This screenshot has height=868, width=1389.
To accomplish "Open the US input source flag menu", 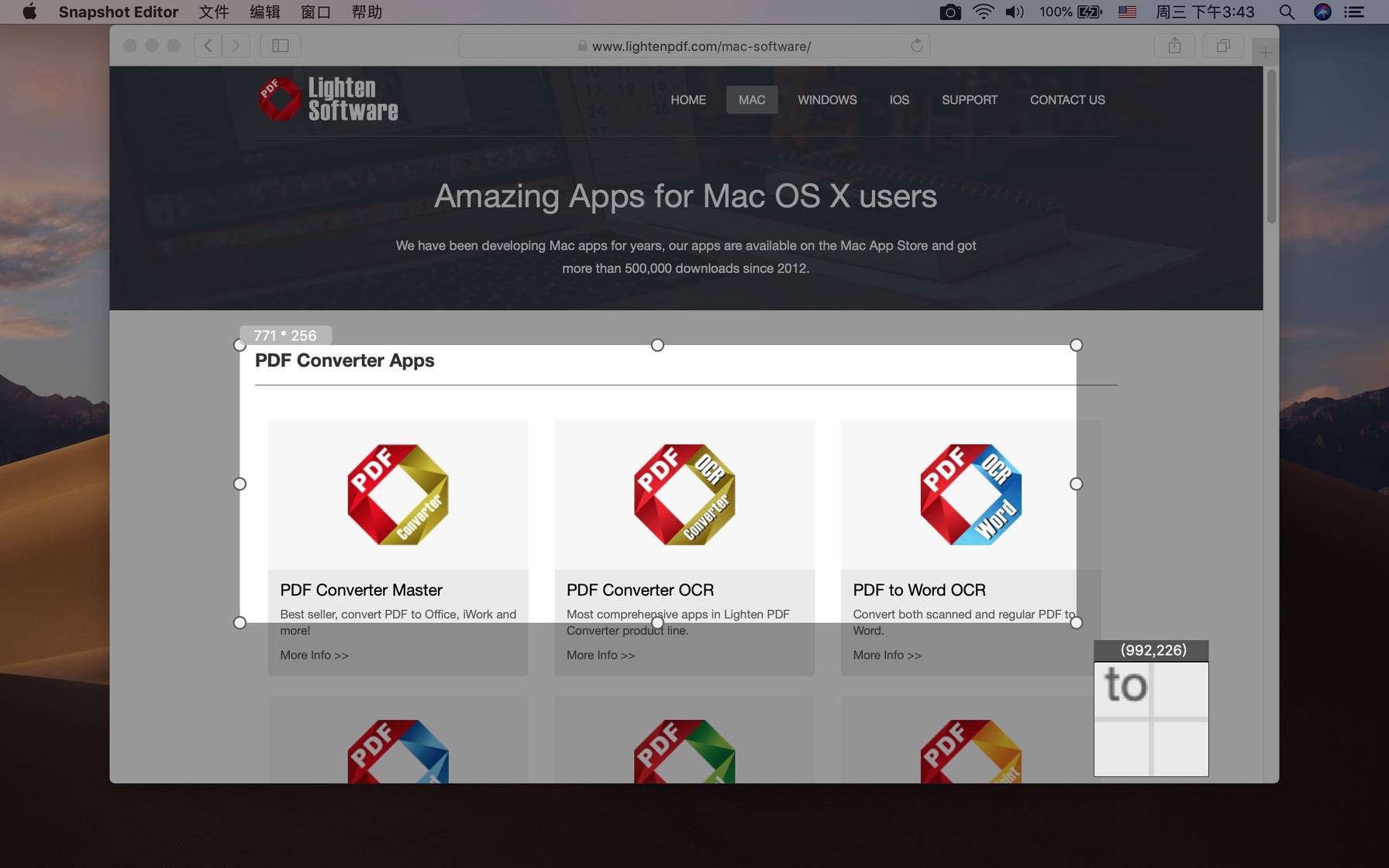I will [x=1128, y=12].
